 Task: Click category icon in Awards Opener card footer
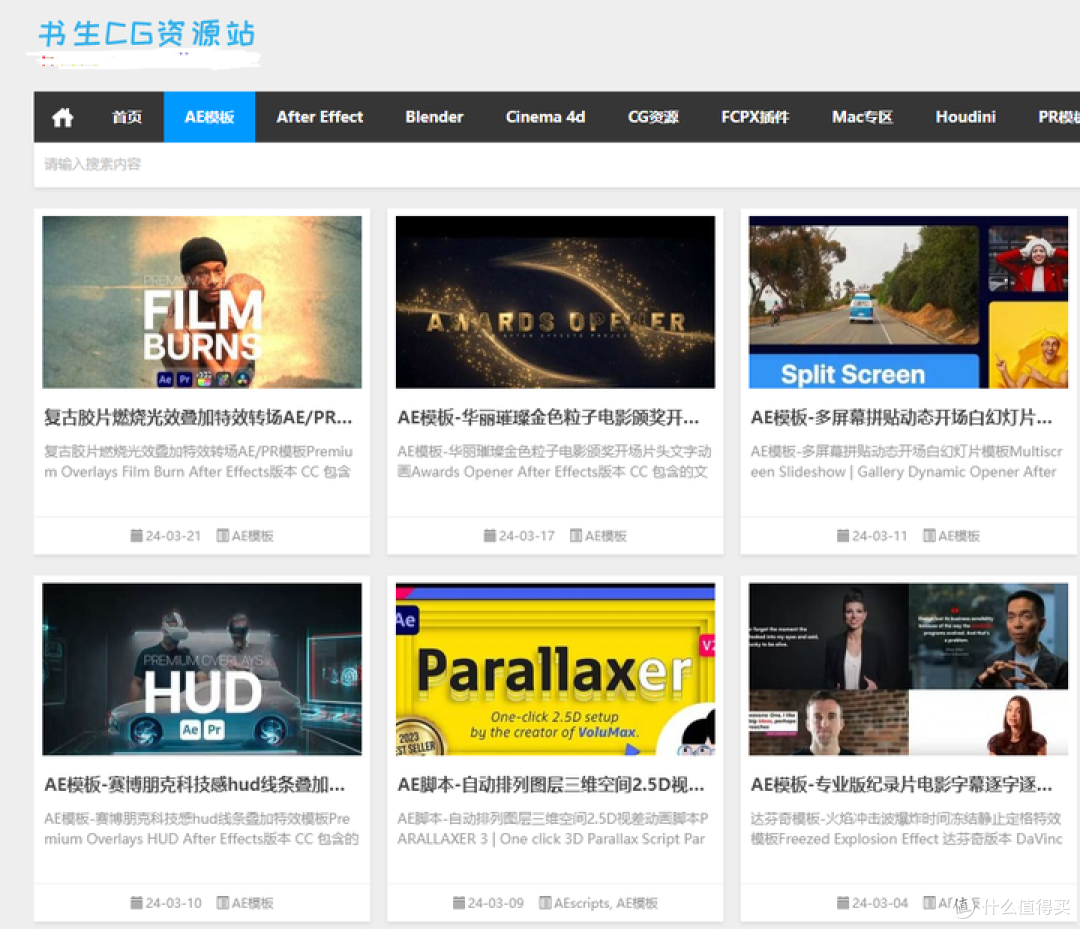(x=576, y=535)
